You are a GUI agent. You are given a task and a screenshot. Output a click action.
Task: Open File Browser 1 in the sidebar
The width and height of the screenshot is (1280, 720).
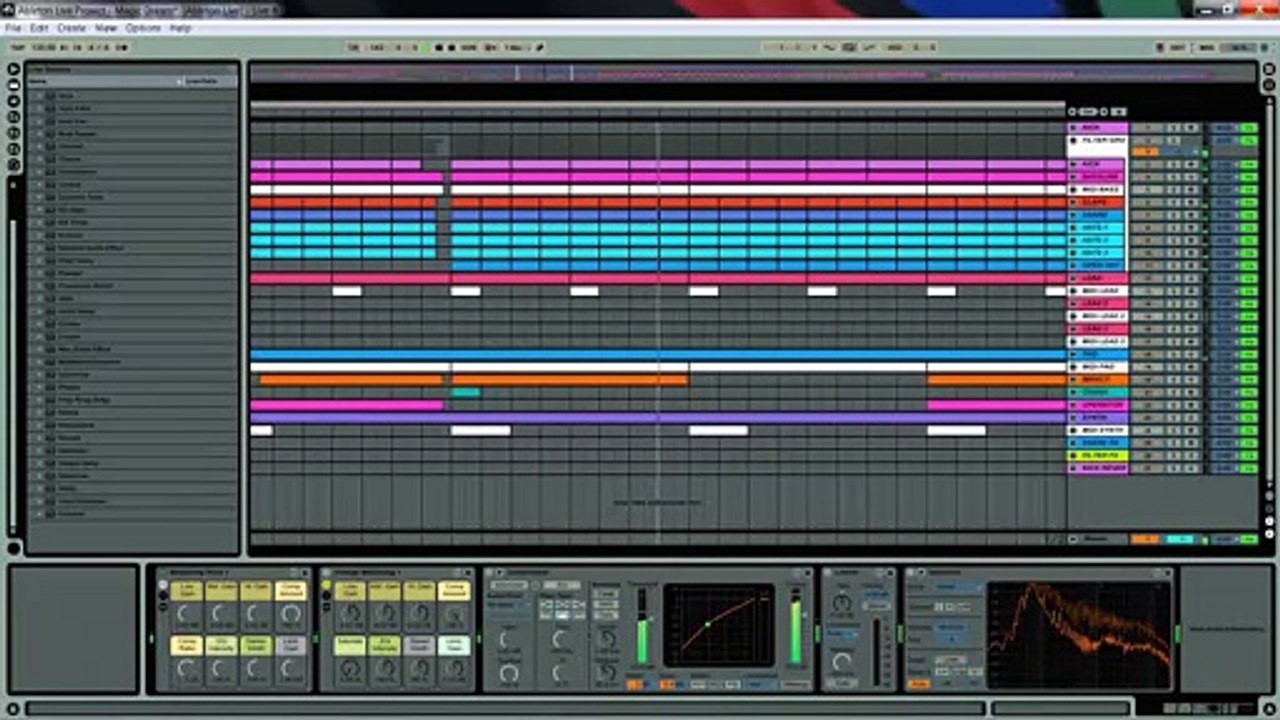point(14,117)
